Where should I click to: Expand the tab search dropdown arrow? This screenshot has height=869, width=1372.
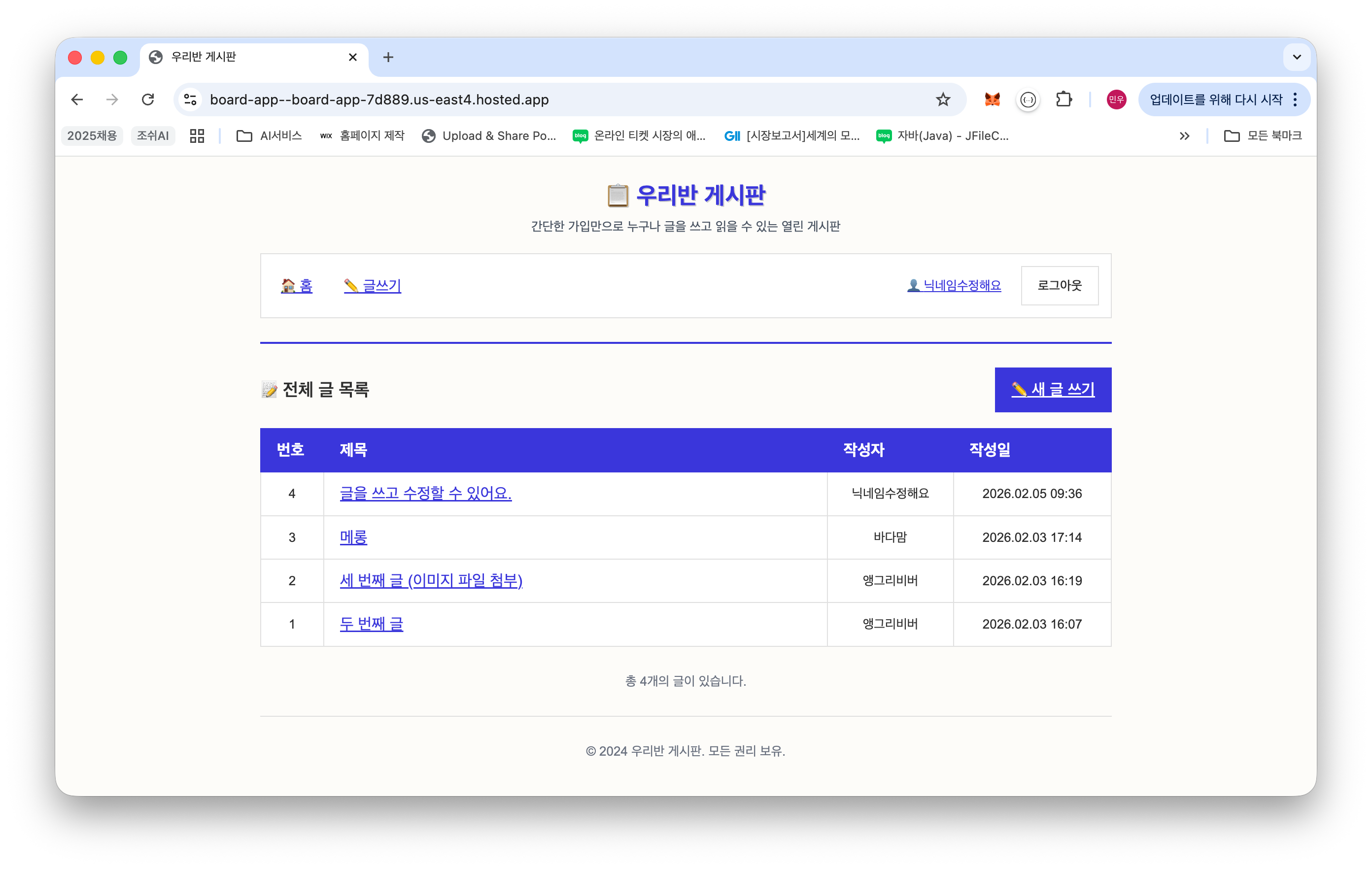pos(1296,57)
